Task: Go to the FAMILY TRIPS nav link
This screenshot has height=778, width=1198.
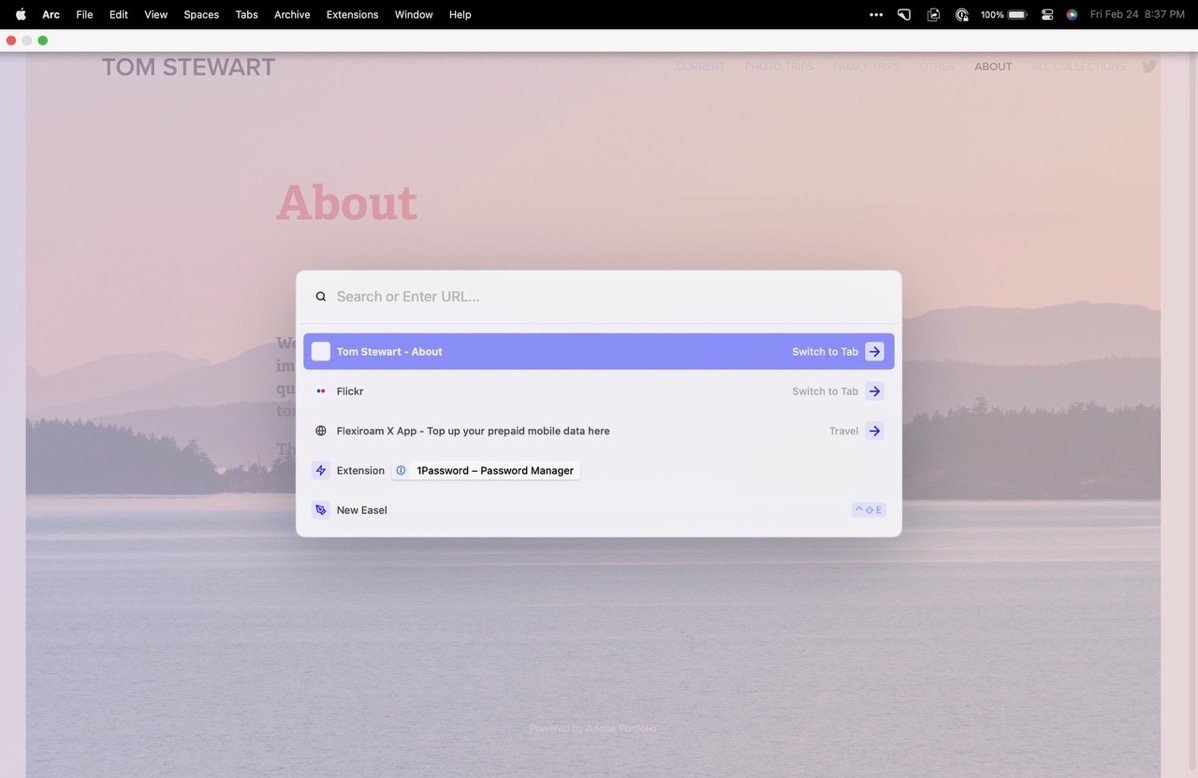Action: 866,66
